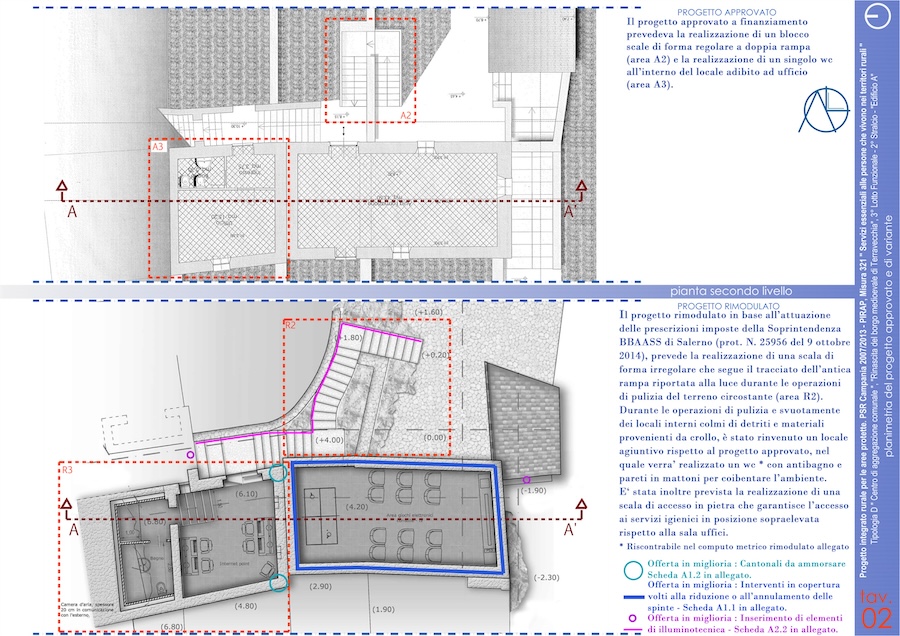This screenshot has width=900, height=636.
Task: Click the cyan circle legend symbol
Action: (630, 569)
